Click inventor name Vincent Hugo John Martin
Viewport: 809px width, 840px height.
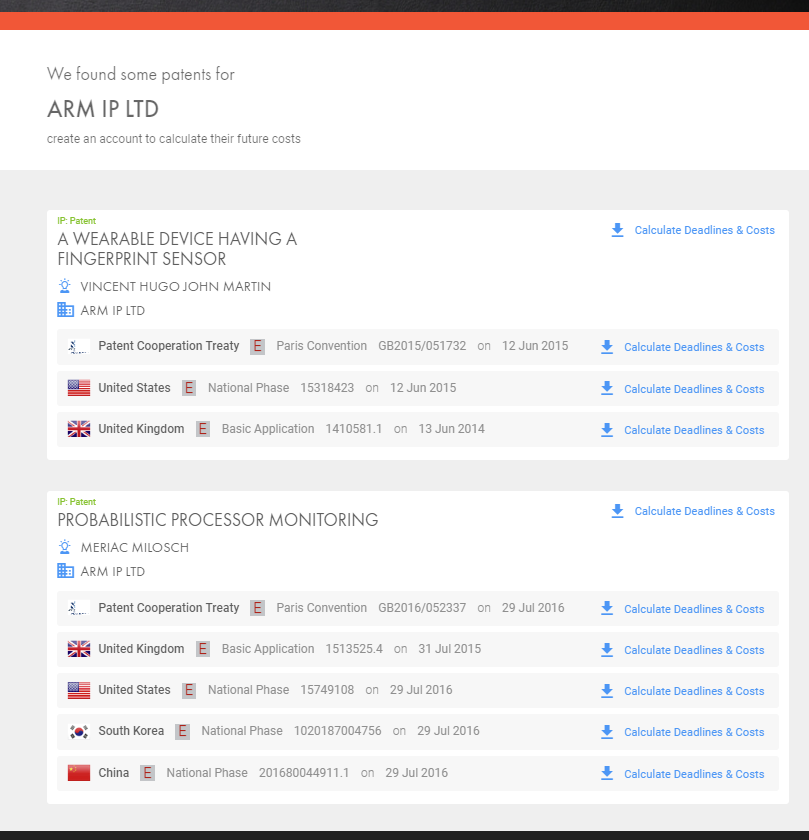[176, 287]
